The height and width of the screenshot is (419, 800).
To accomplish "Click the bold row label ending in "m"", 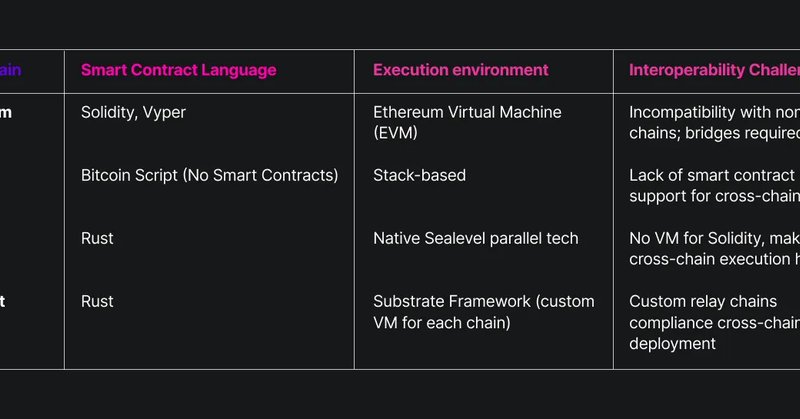I will tap(6, 112).
